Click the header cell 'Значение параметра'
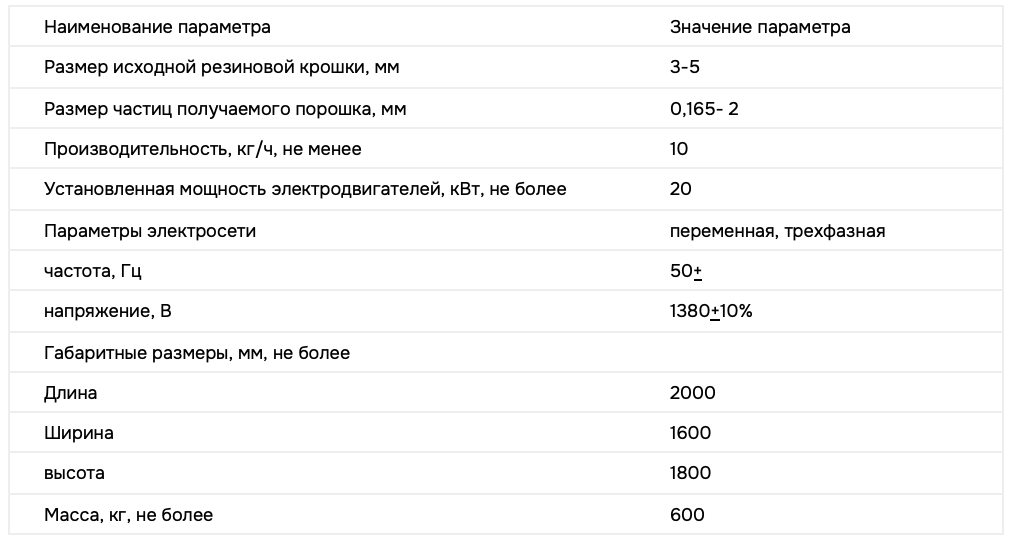This screenshot has width=1018, height=548. [x=760, y=27]
